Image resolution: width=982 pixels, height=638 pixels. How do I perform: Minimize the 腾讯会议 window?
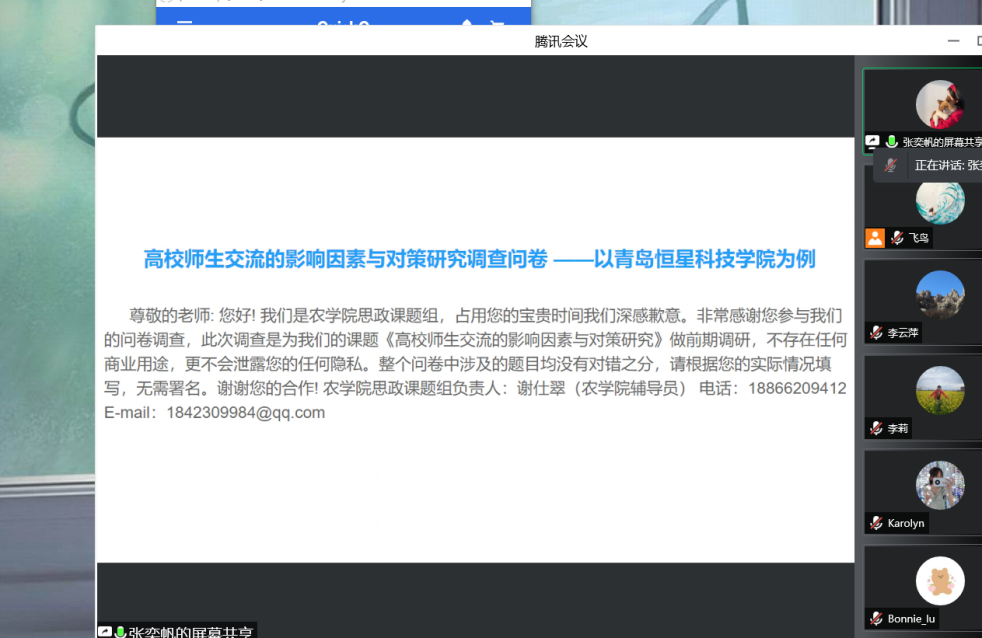tap(953, 41)
